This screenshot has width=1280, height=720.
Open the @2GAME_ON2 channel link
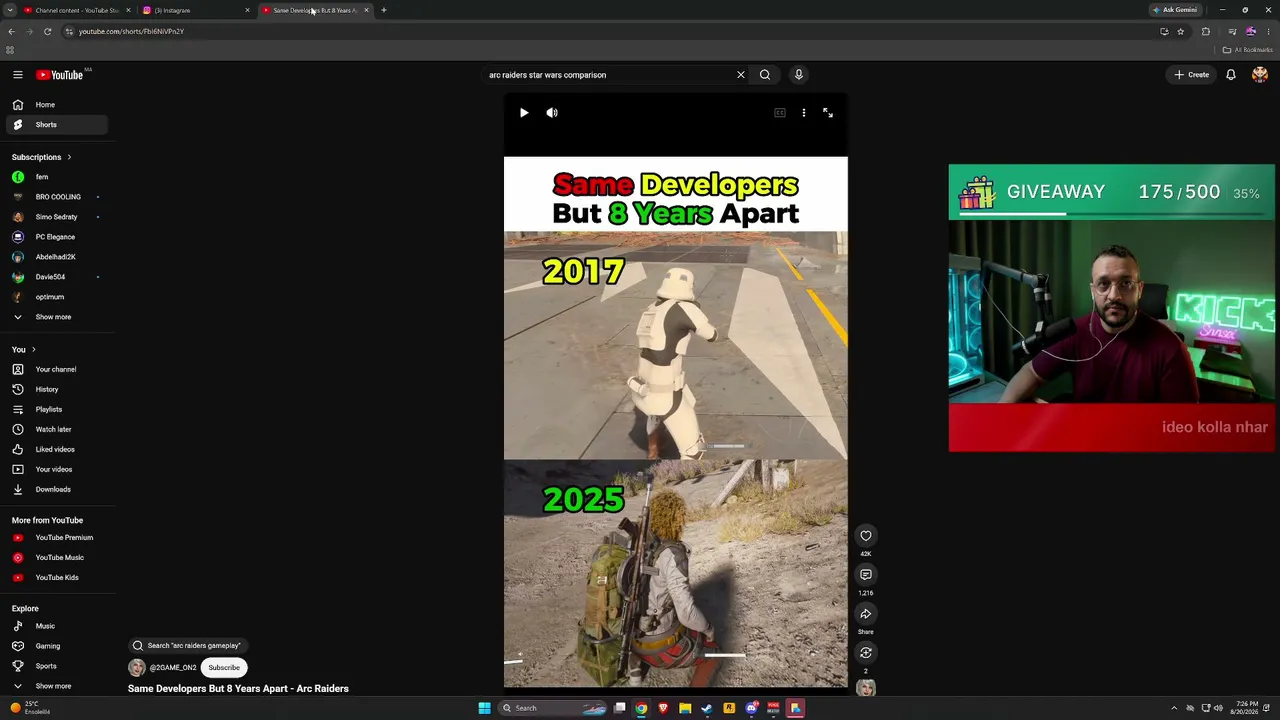click(x=173, y=668)
